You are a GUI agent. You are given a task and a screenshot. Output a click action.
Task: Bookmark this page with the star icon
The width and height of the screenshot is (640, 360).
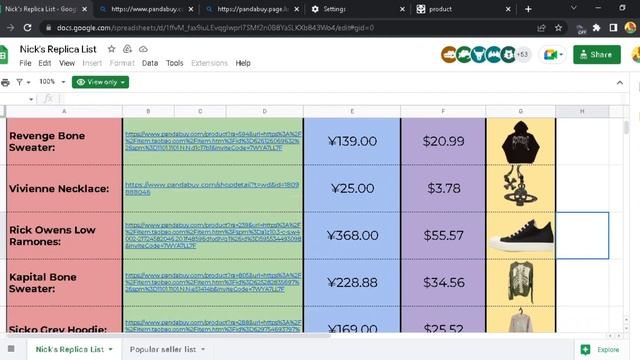558,28
